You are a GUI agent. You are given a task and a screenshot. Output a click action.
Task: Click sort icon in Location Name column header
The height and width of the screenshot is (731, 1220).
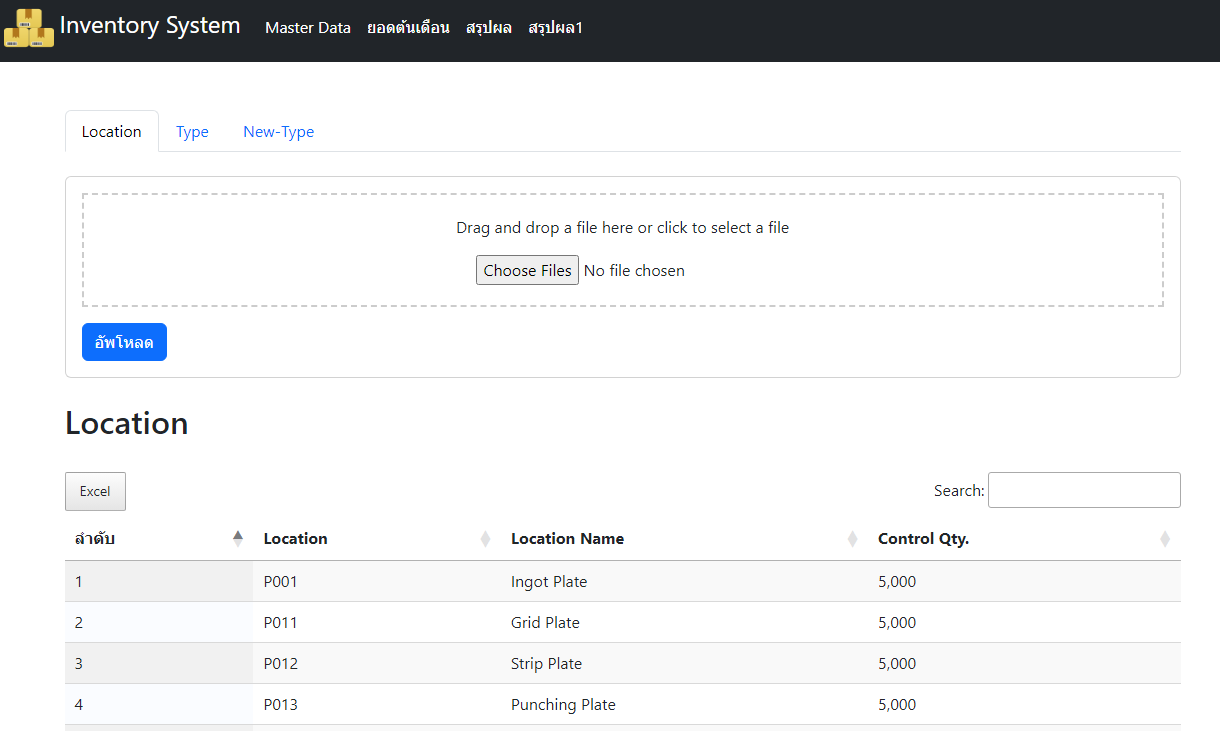click(x=852, y=539)
